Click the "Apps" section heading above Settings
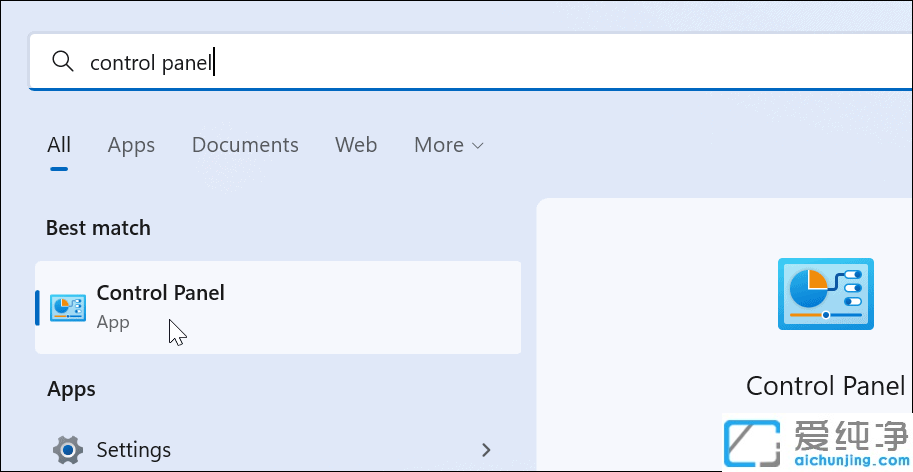The height and width of the screenshot is (472, 913). click(71, 389)
